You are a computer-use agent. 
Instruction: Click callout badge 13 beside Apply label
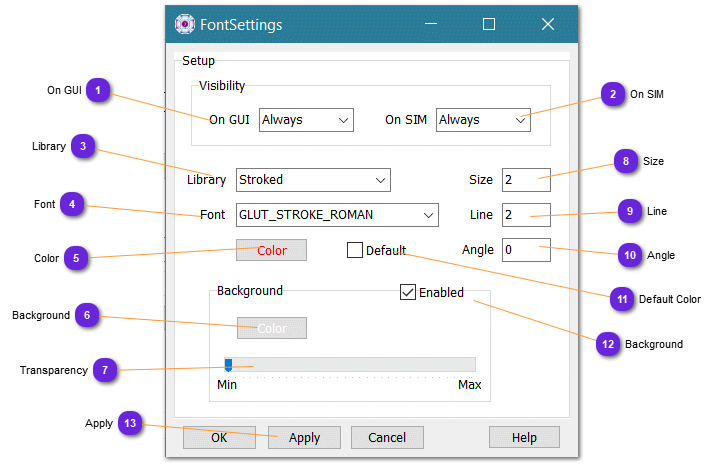pos(129,424)
